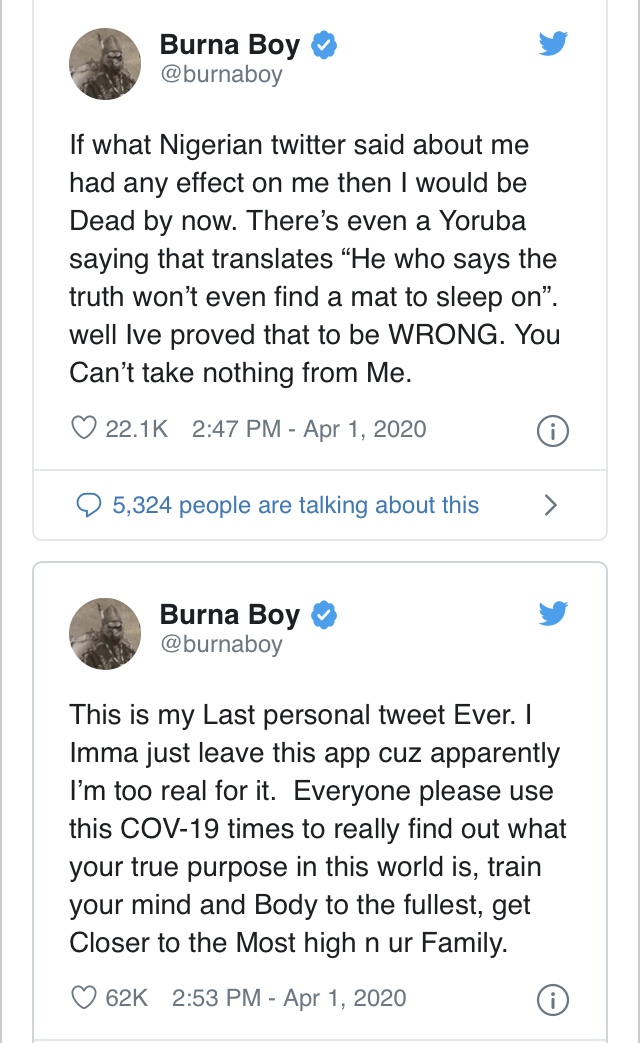Like the 'Last personal tweet' via heart icon
Image resolution: width=640 pixels, height=1043 pixels.
(x=83, y=997)
